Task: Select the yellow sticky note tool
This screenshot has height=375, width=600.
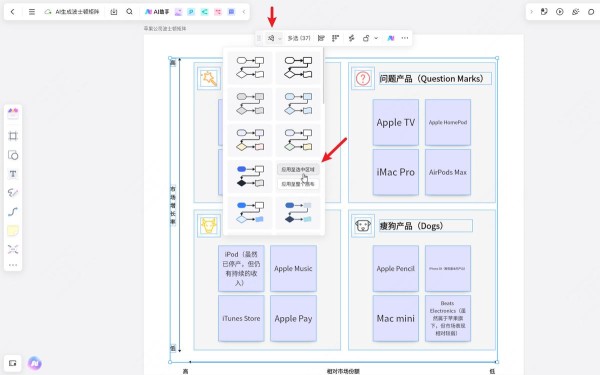Action: click(x=13, y=231)
